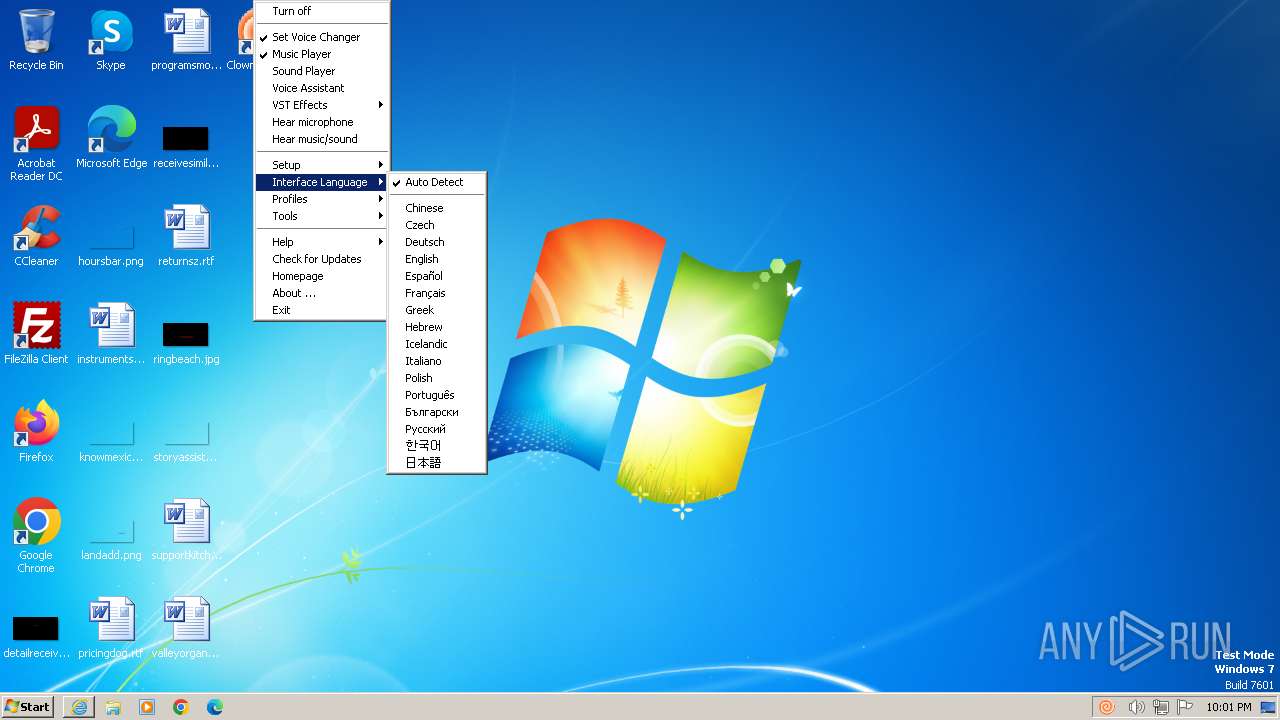Open Windows Explorer folder in taskbar

coord(113,707)
